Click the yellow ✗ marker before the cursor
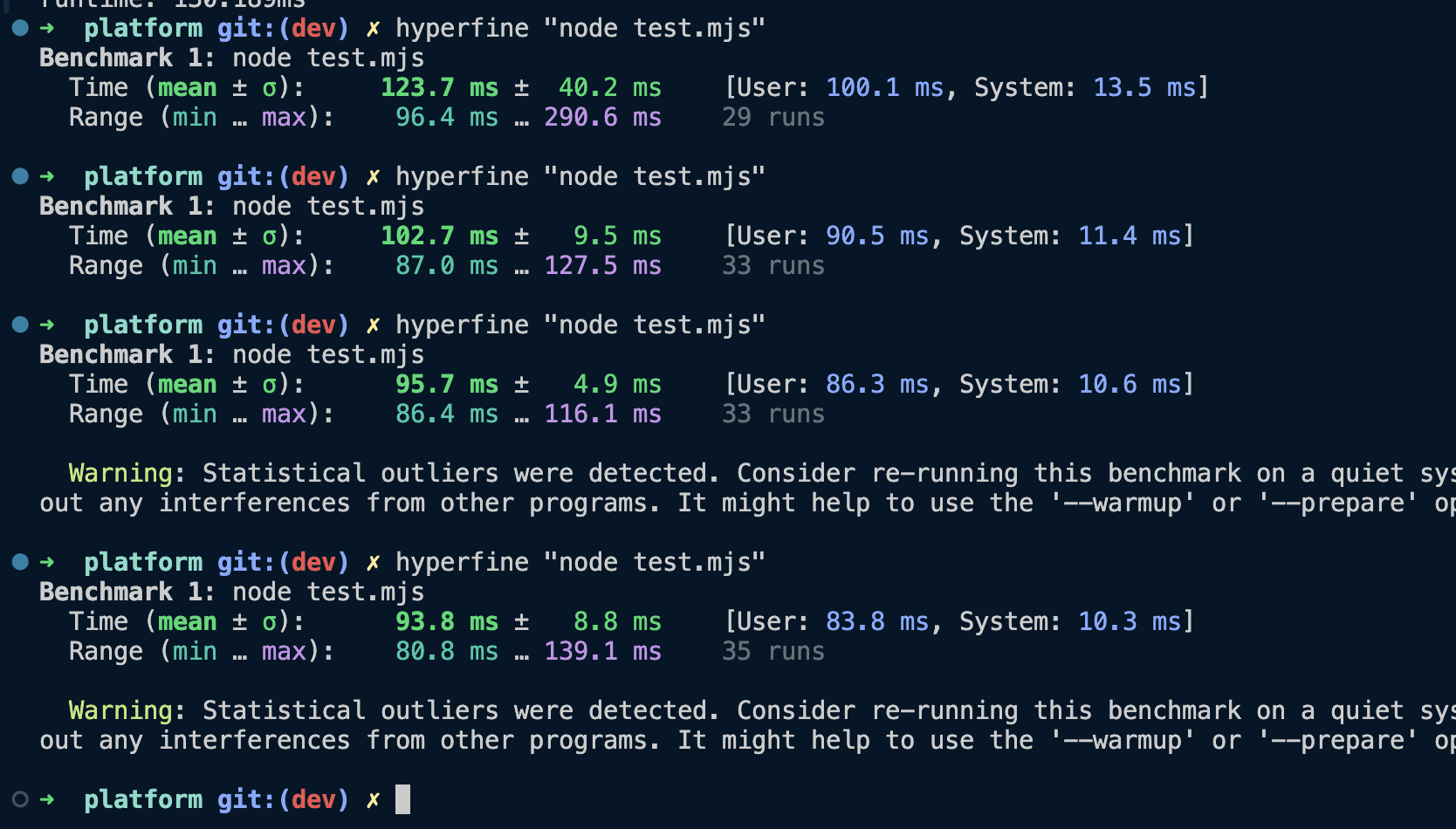 click(373, 799)
